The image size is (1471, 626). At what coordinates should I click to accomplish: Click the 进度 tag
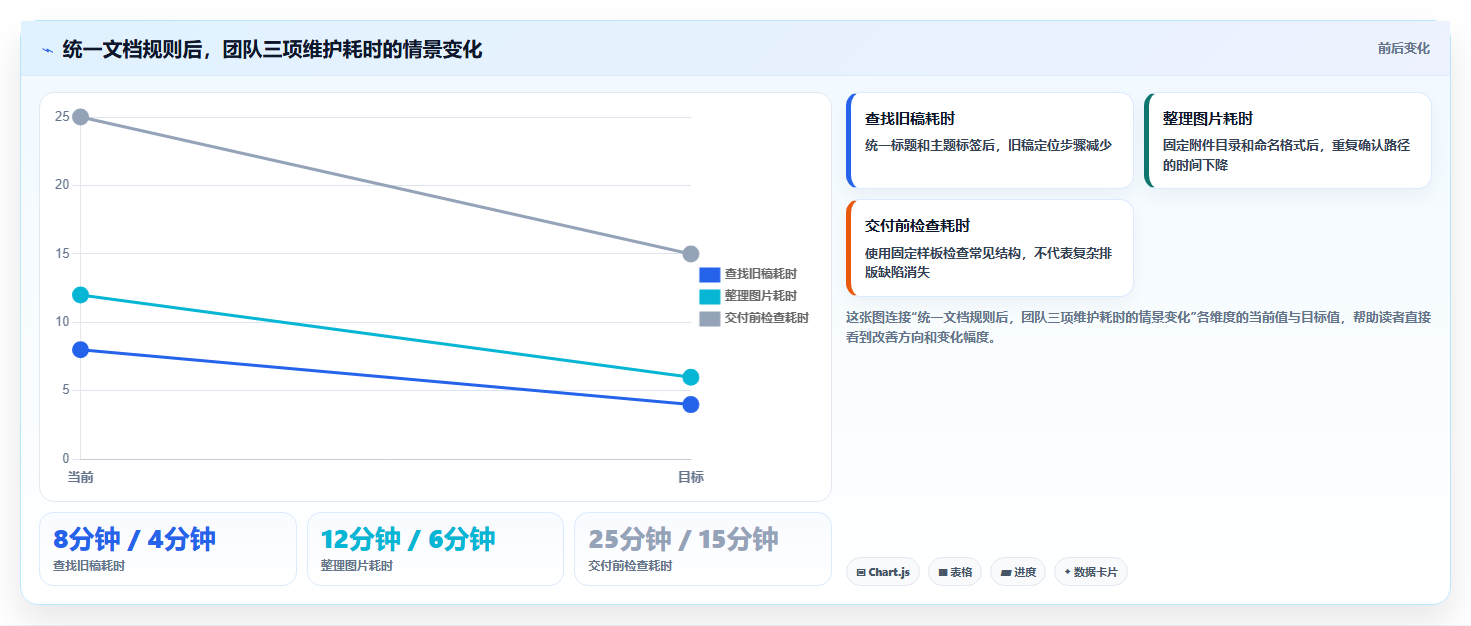point(1018,572)
